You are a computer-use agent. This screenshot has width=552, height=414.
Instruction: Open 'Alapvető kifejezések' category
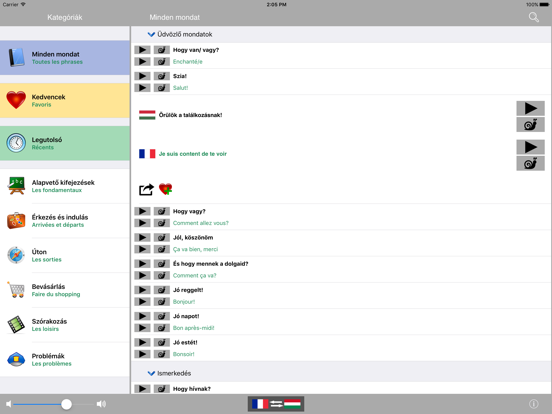point(65,186)
